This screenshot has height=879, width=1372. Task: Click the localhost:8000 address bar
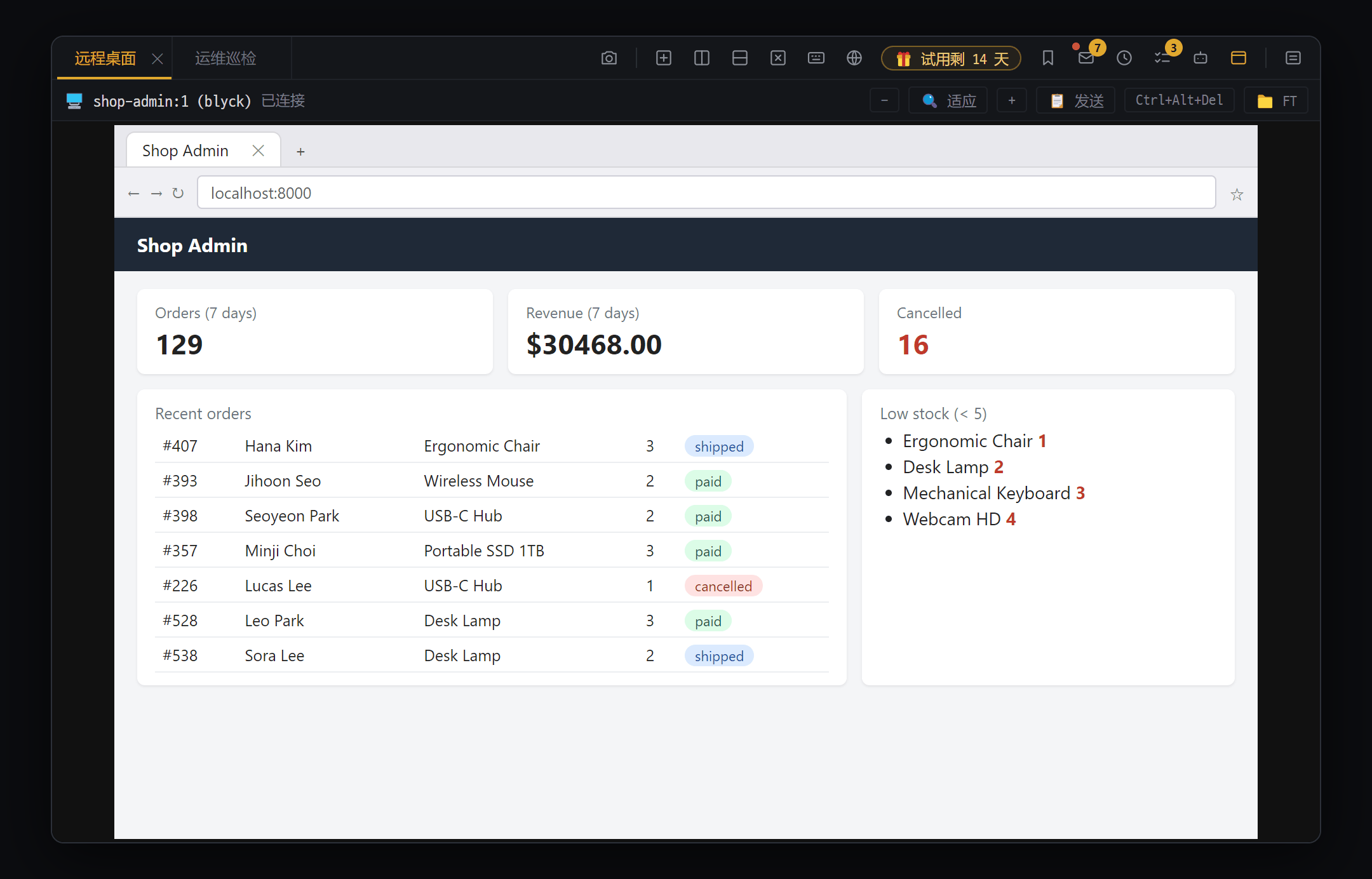click(x=706, y=192)
